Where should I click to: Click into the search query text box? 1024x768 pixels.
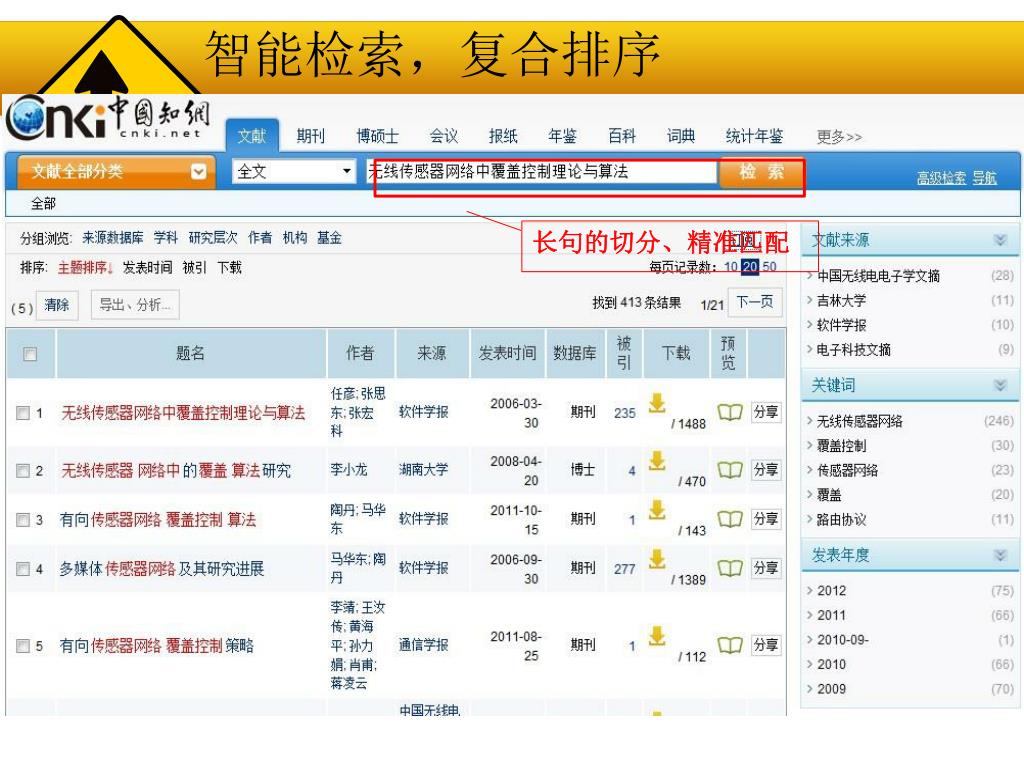pos(540,172)
